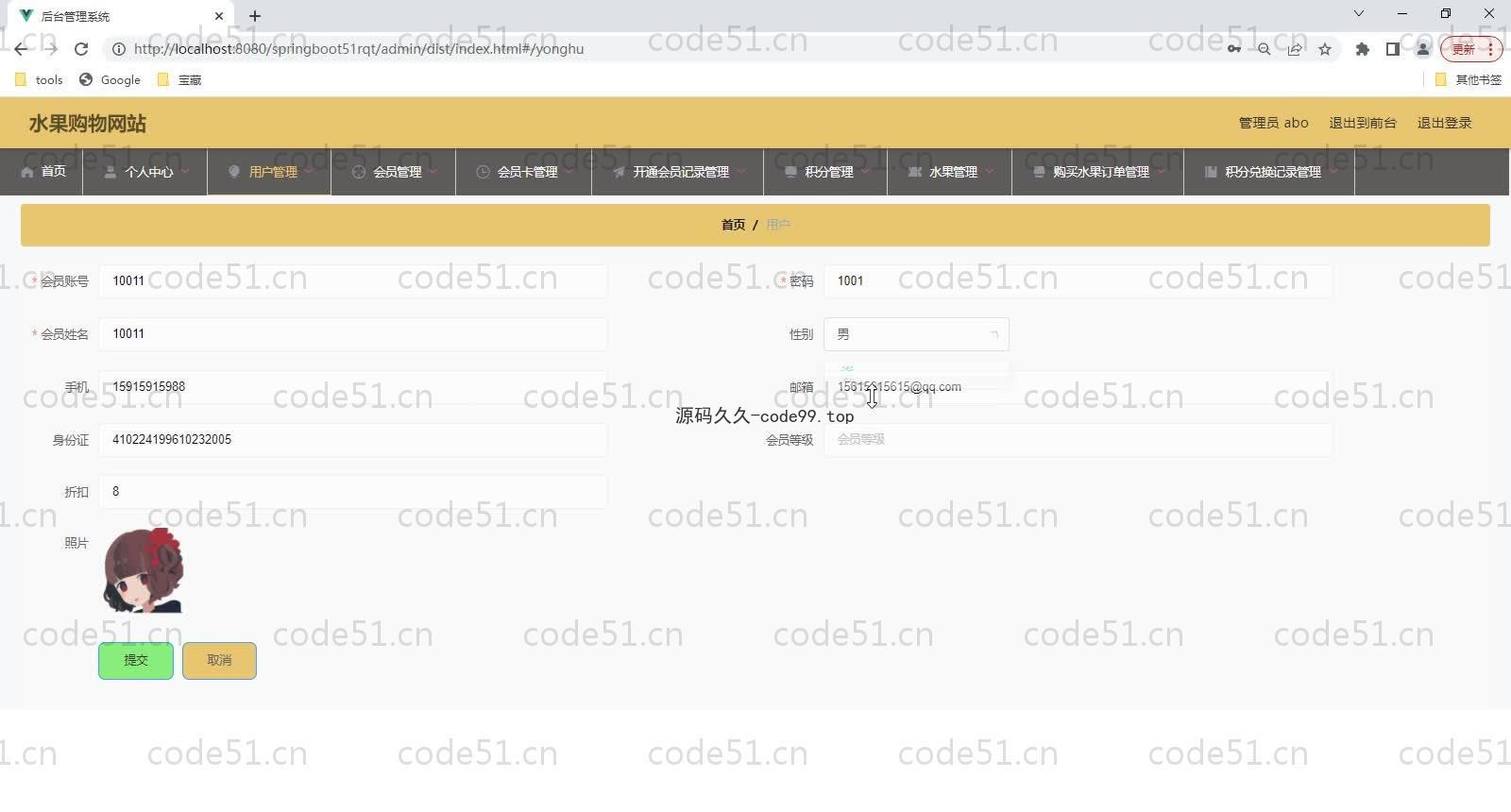The image size is (1511, 812).
Task: Click 退出到前台 link
Action: tap(1362, 123)
